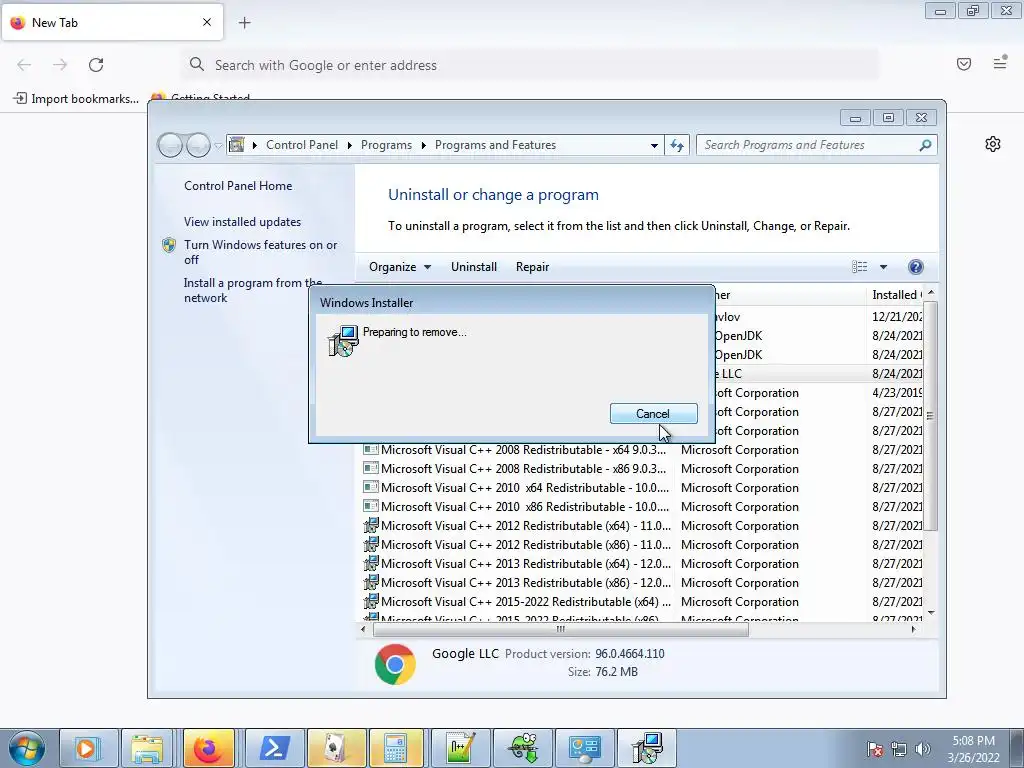Expand the arrow after Control Panel breadcrumb
The height and width of the screenshot is (768, 1024).
(x=349, y=145)
